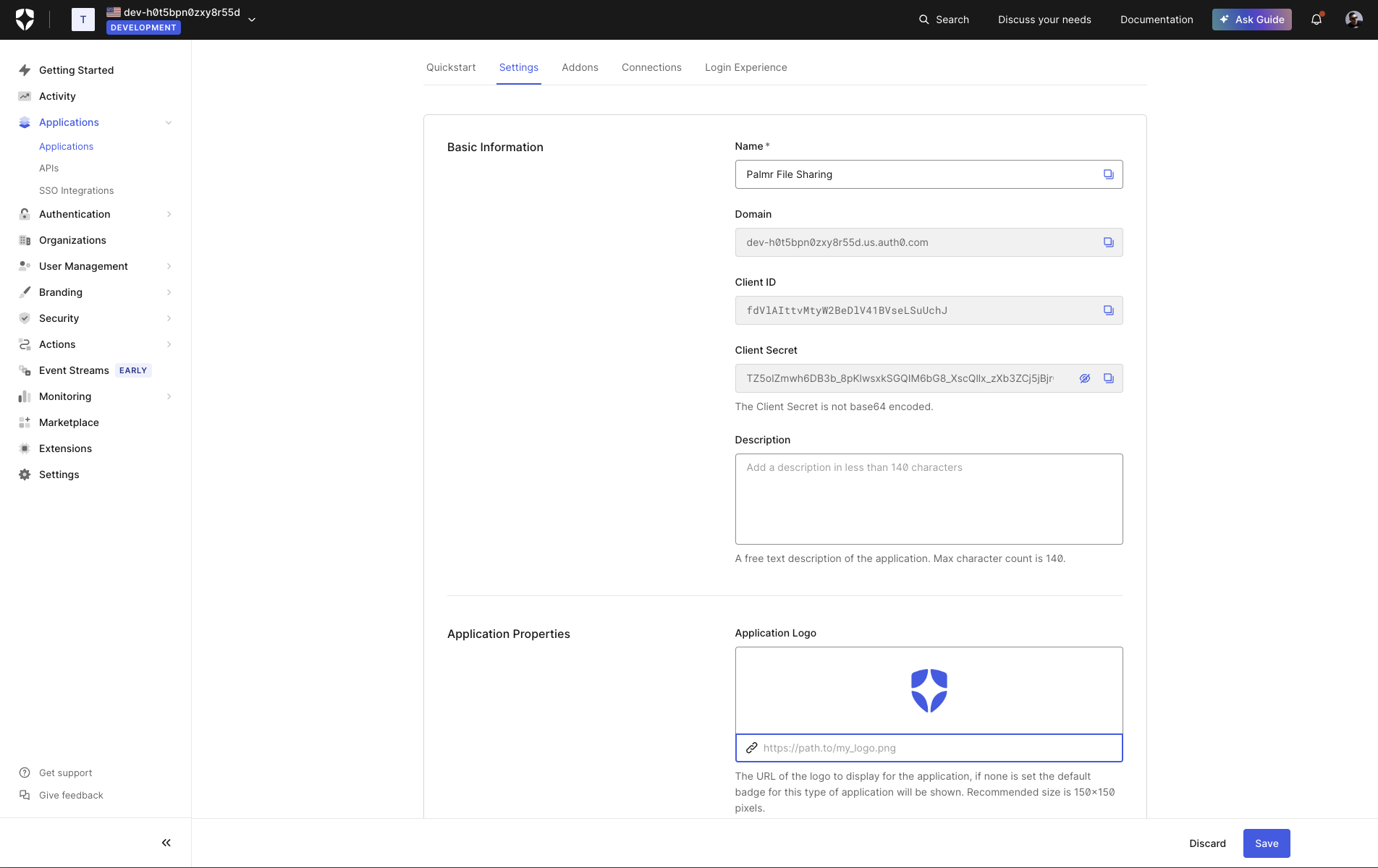Screen dimensions: 1378x868
Task: Open the Connections tab
Action: [651, 67]
